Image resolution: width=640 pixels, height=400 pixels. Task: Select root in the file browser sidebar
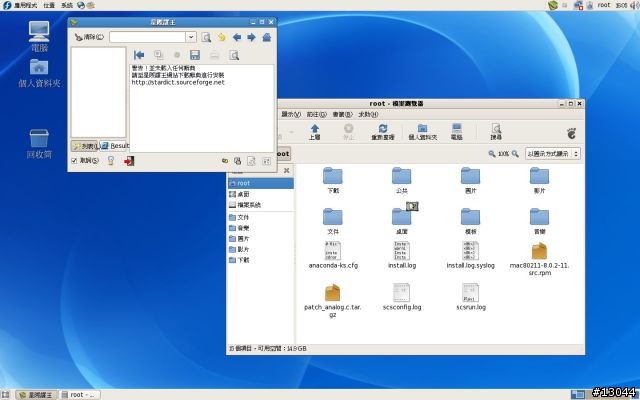click(x=260, y=183)
